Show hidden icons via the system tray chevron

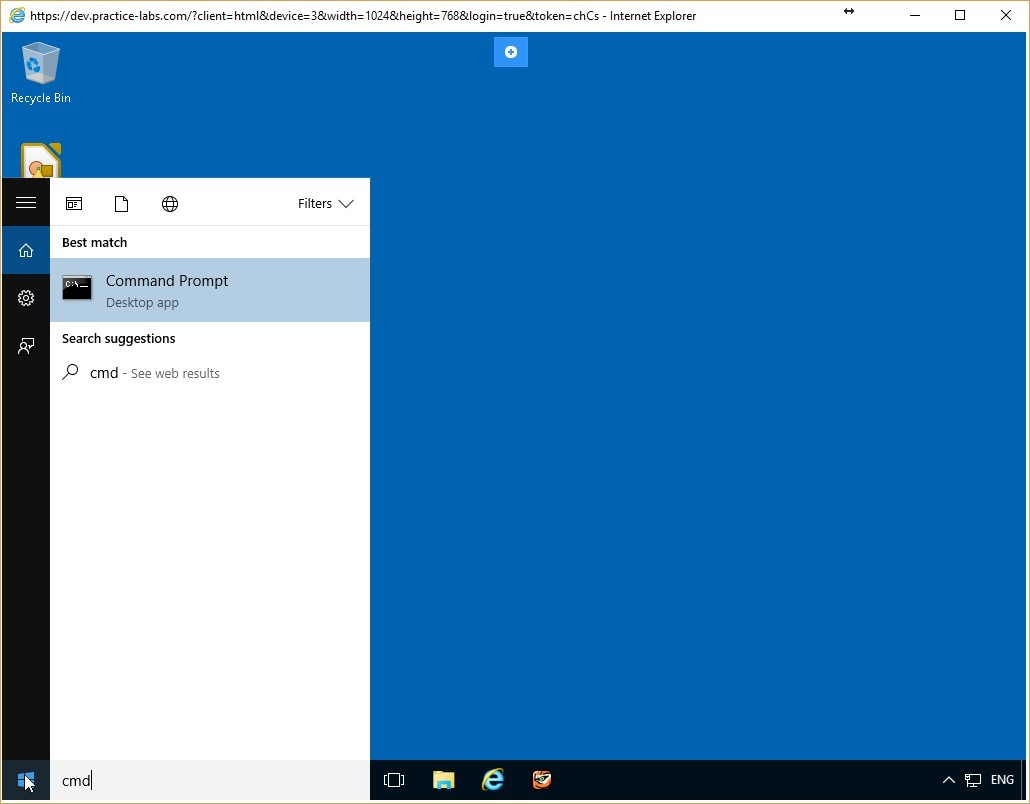948,780
